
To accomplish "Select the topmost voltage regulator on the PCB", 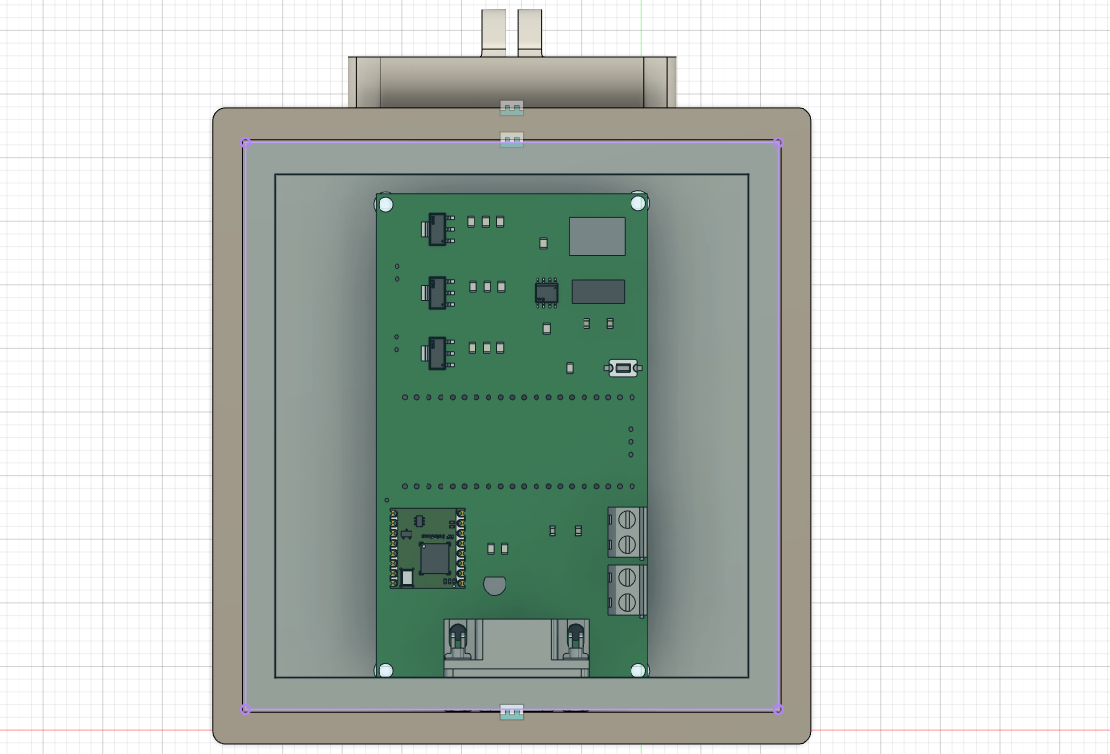I will 437,229.
